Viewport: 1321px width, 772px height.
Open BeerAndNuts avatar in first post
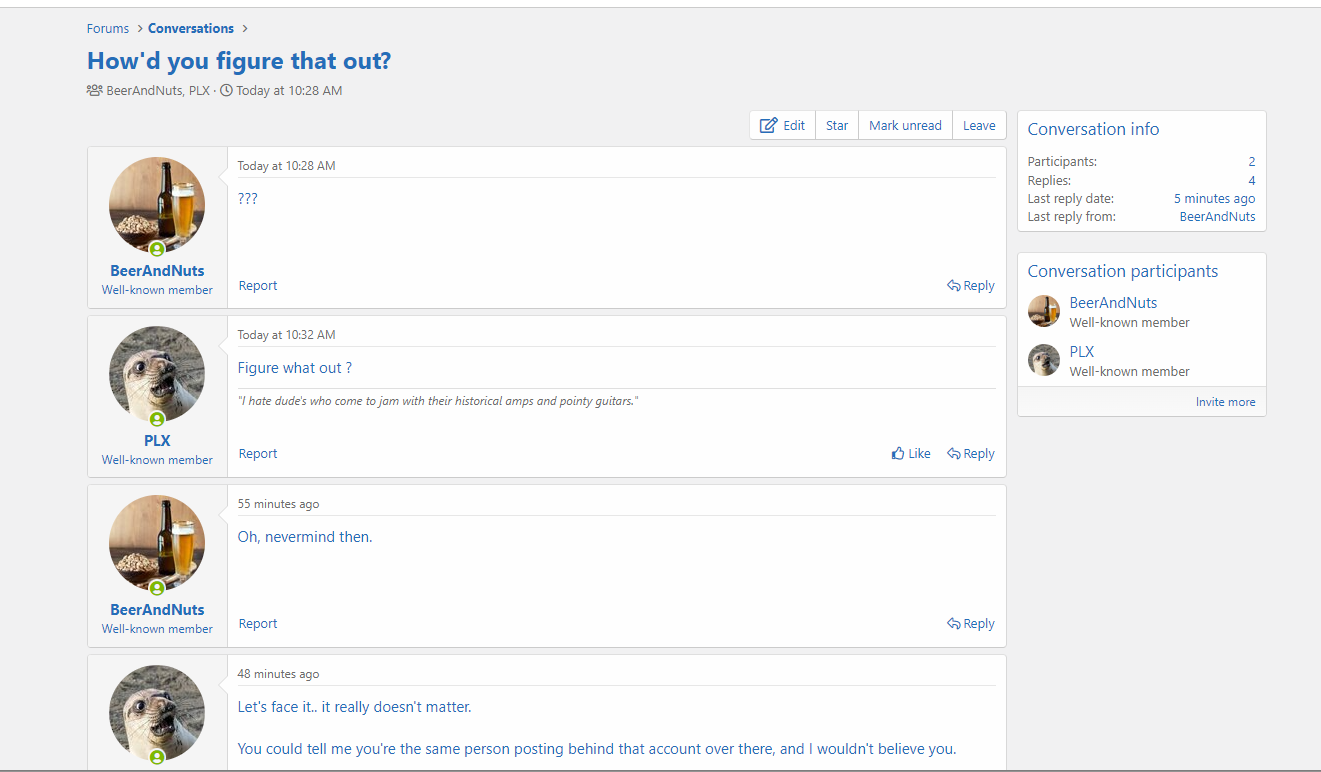pyautogui.click(x=157, y=205)
